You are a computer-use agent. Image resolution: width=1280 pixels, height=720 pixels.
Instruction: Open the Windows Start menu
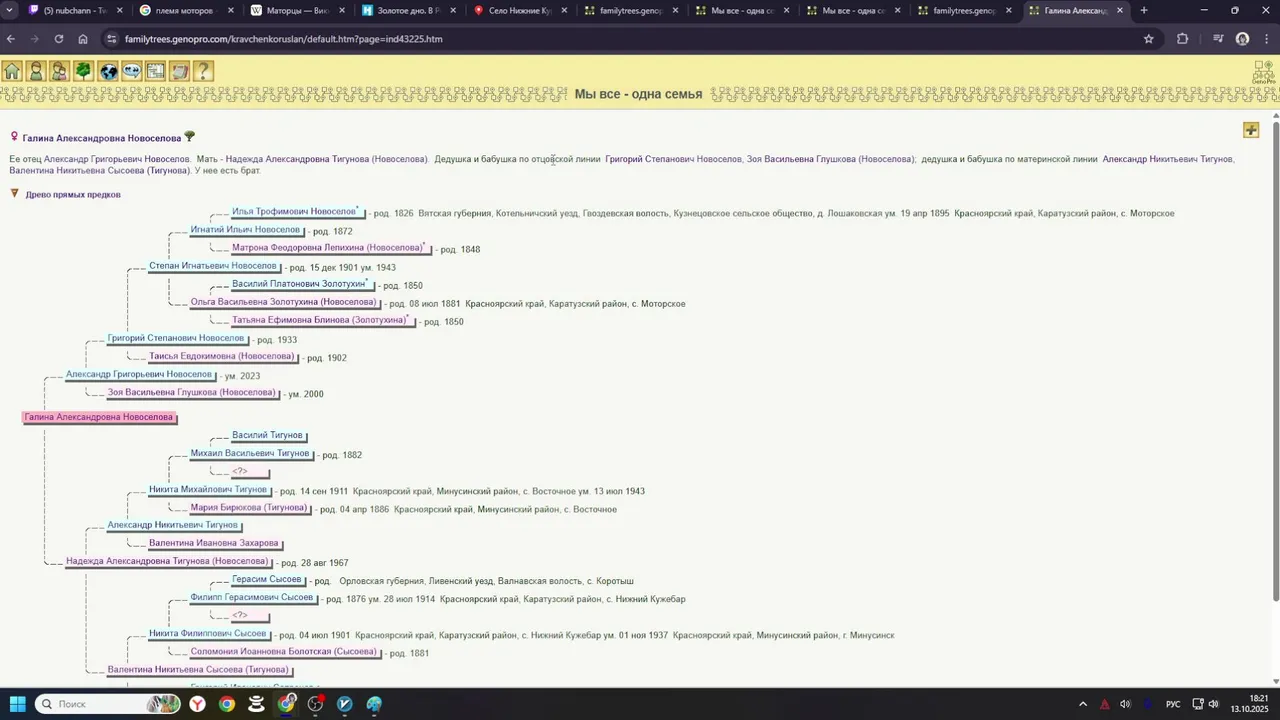(17, 704)
